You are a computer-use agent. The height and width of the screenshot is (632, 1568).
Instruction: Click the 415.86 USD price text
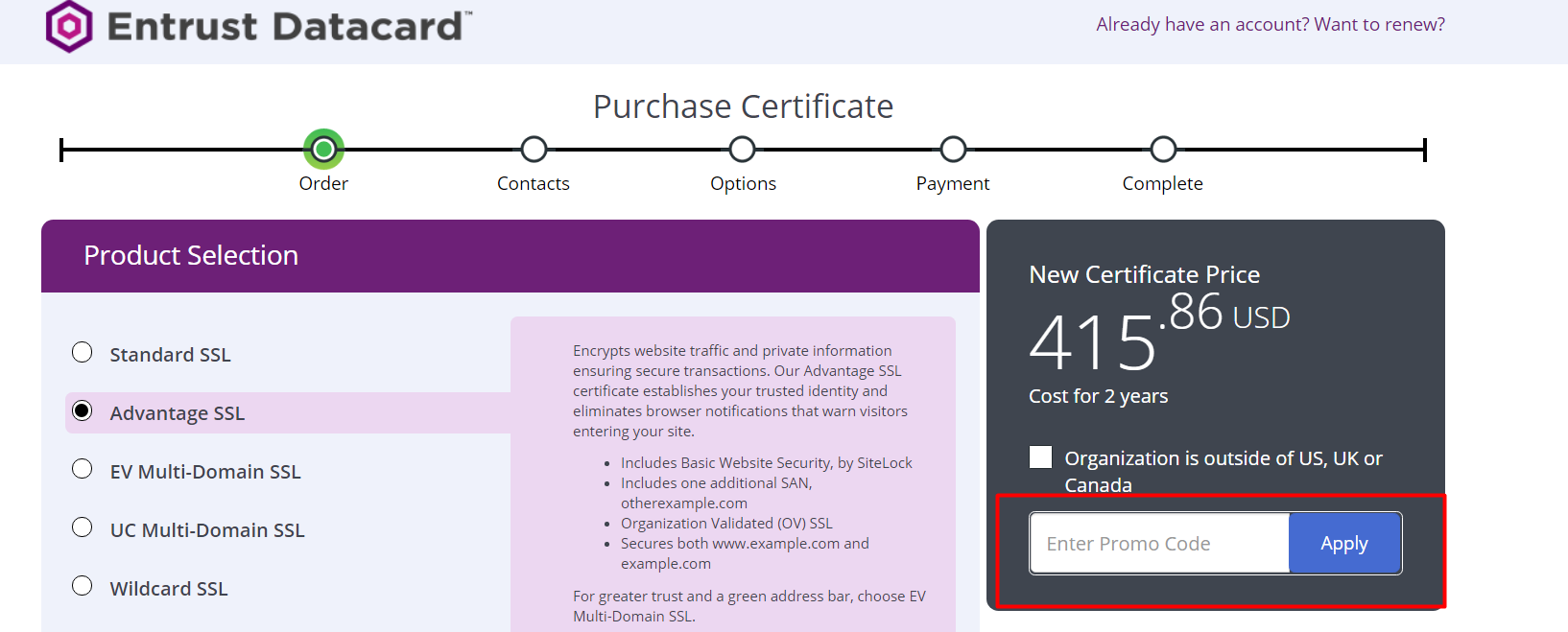[1159, 331]
